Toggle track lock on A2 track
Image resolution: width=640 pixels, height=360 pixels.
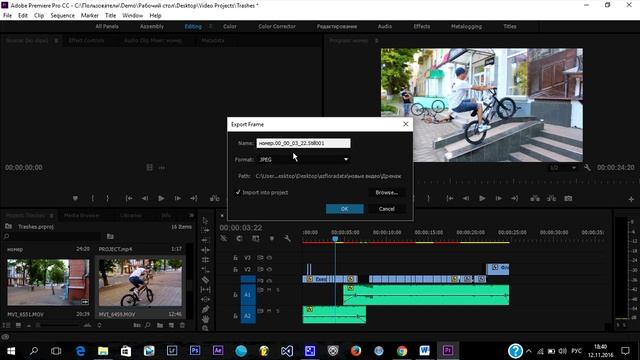coord(236,316)
